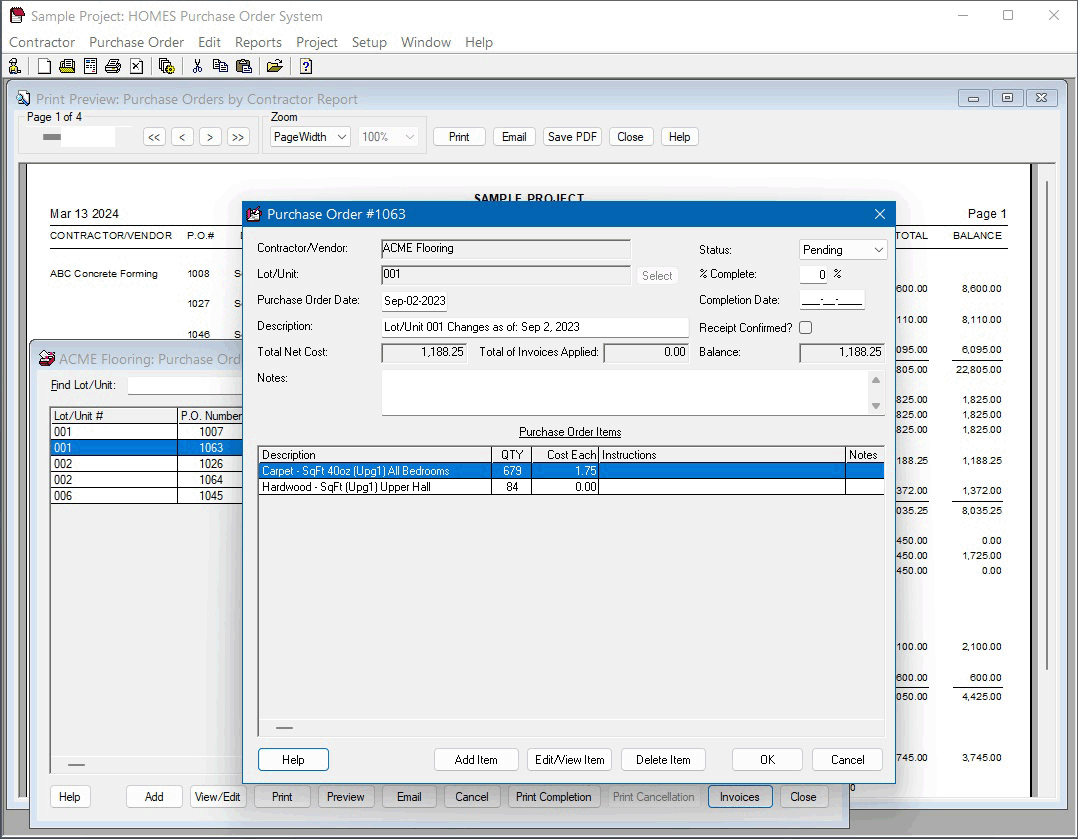
Task: Select the Contractor icon on the main toolbar
Action: 14,66
